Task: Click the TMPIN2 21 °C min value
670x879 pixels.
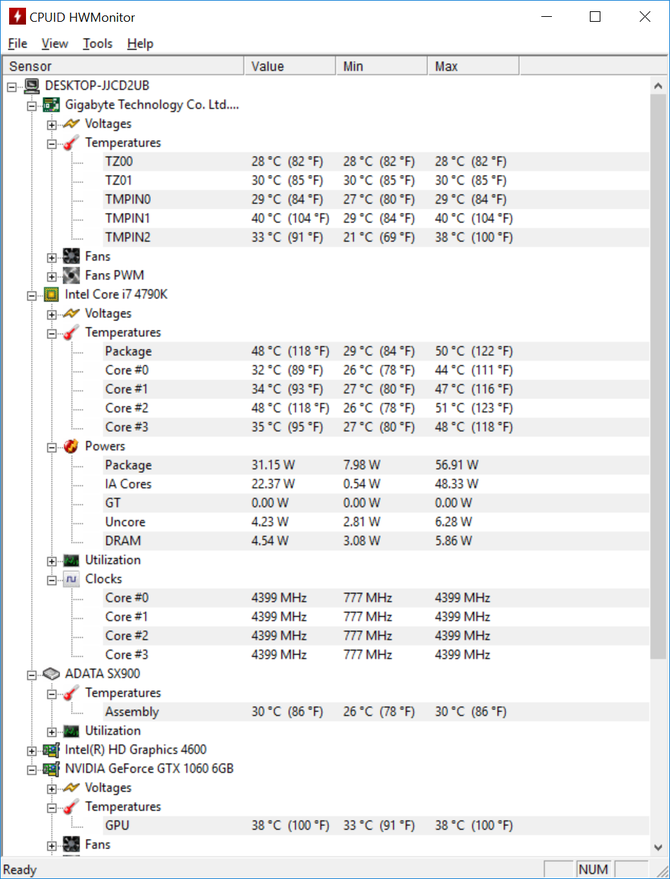Action: (x=379, y=238)
